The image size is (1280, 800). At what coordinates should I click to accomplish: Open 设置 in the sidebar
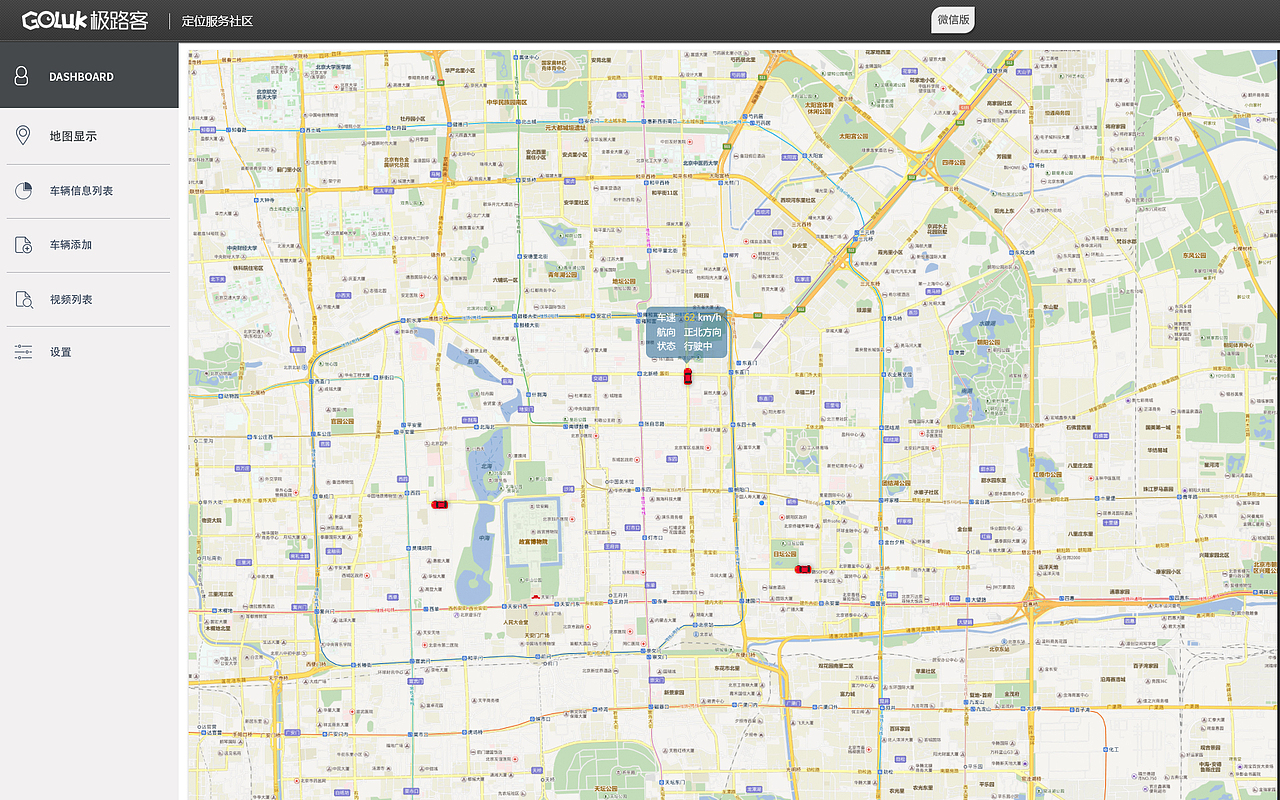point(89,352)
